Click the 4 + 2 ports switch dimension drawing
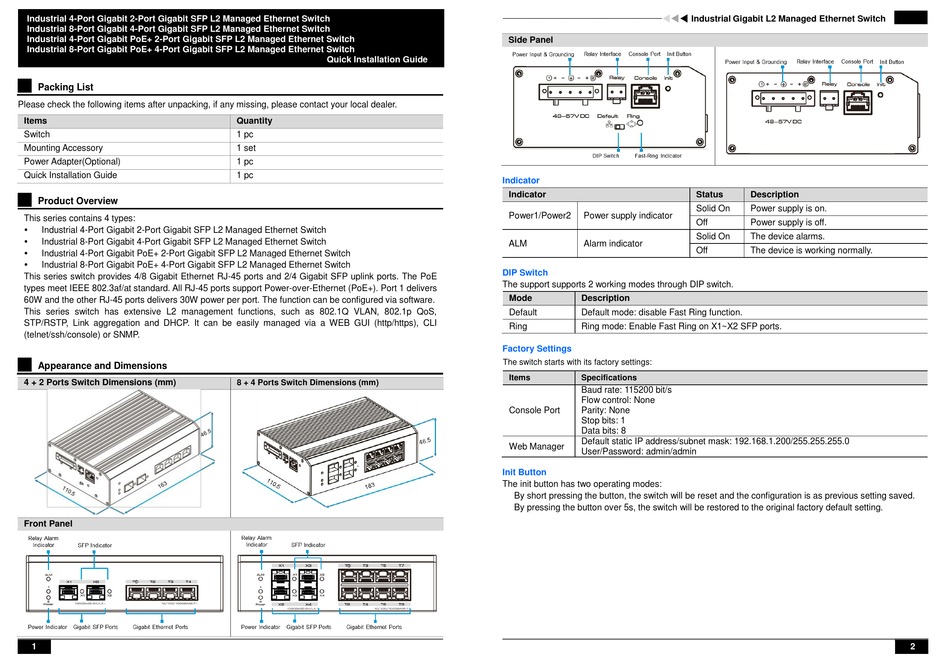Image resolution: width=950 pixels, height=660 pixels. (124, 452)
